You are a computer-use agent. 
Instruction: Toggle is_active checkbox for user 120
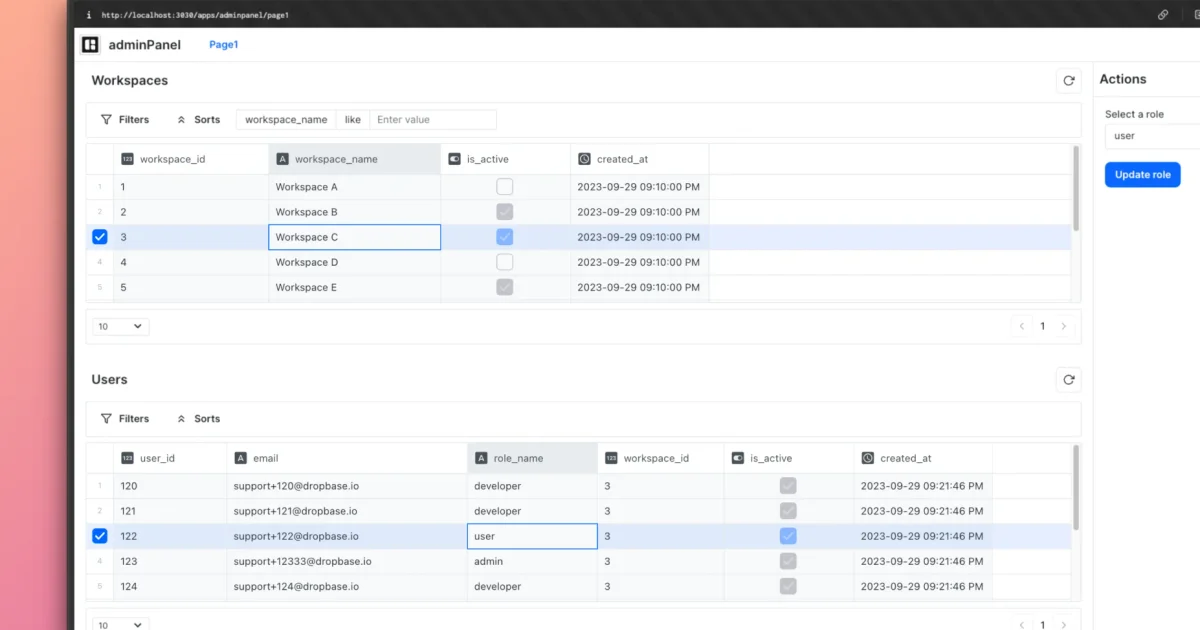(788, 486)
